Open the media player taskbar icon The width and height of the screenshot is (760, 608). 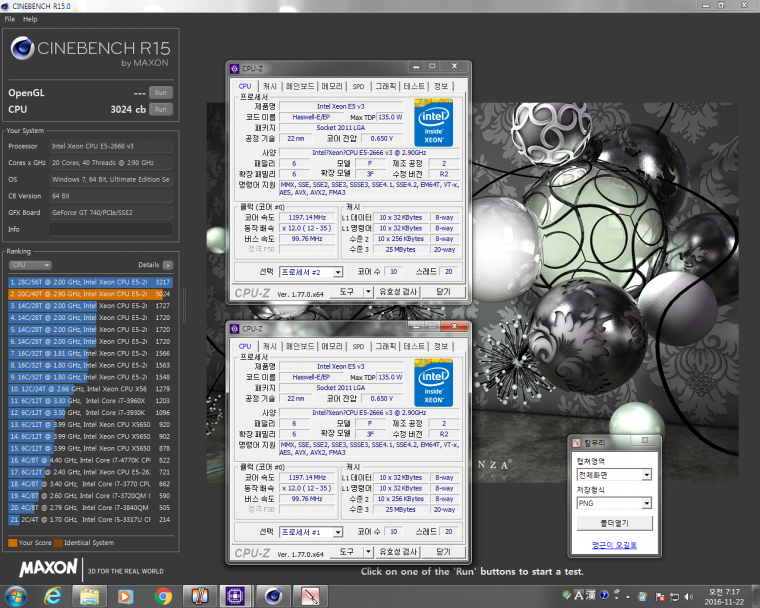pos(126,596)
